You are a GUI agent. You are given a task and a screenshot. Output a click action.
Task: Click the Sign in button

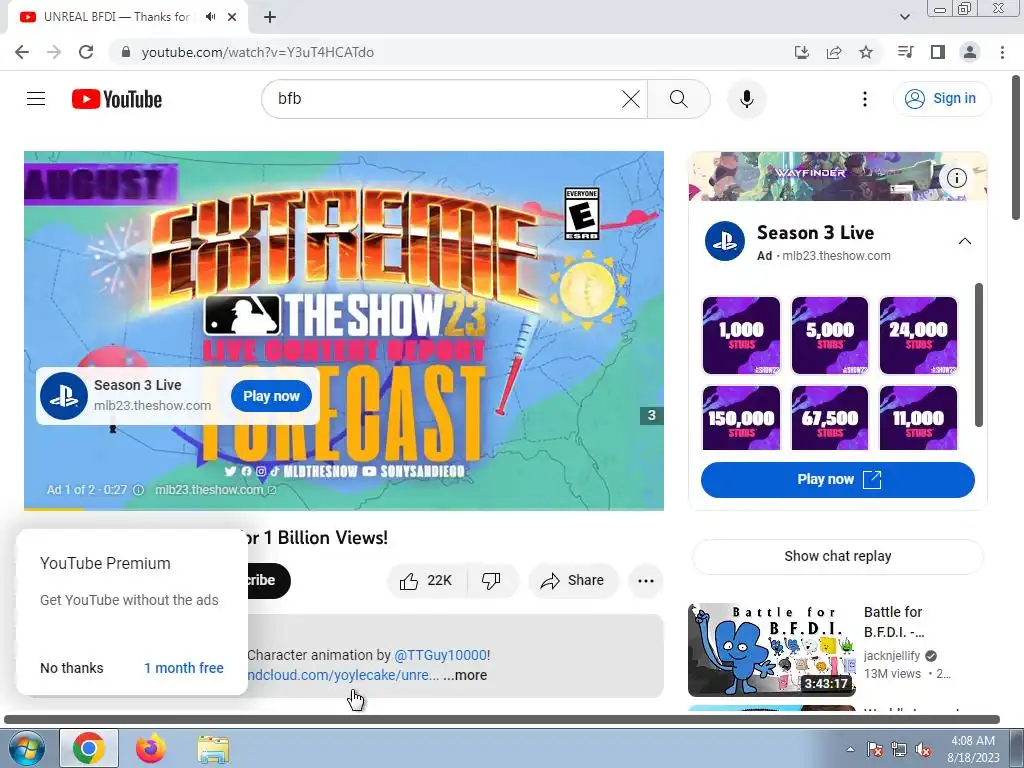pyautogui.click(x=942, y=99)
